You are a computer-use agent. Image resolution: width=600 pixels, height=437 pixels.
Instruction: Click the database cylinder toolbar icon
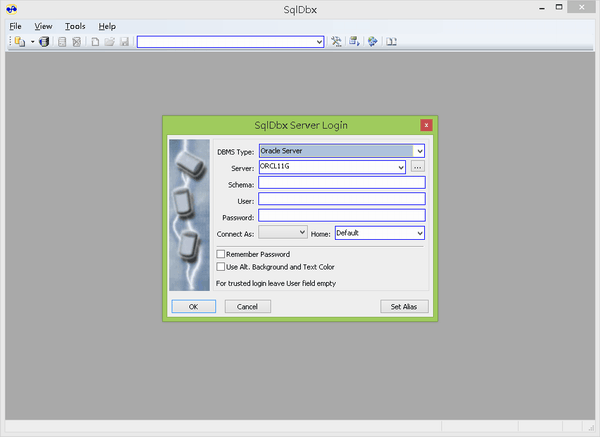point(44,42)
